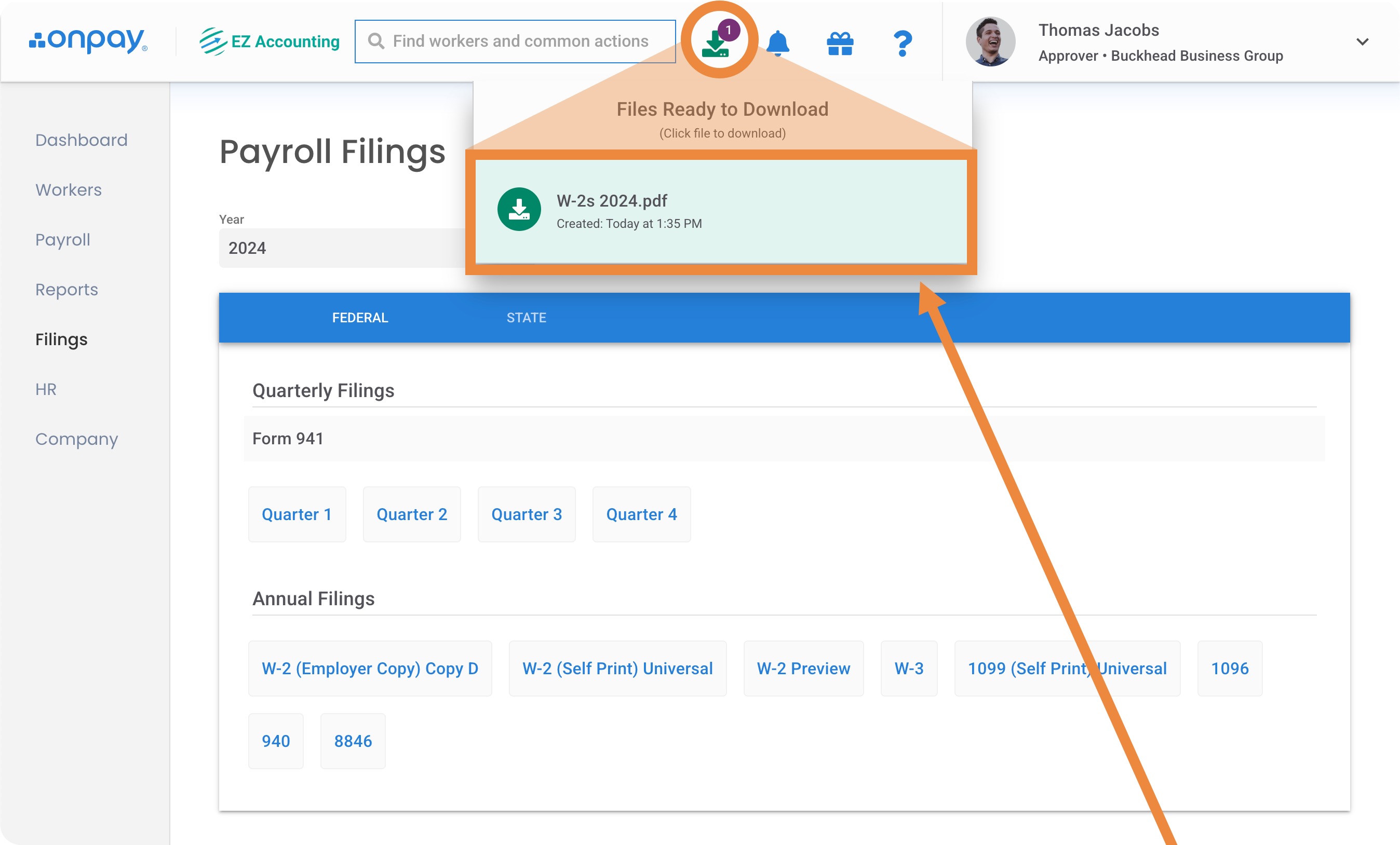This screenshot has height=845, width=1400.
Task: Click the Quarter 3 filing button
Action: coord(526,514)
